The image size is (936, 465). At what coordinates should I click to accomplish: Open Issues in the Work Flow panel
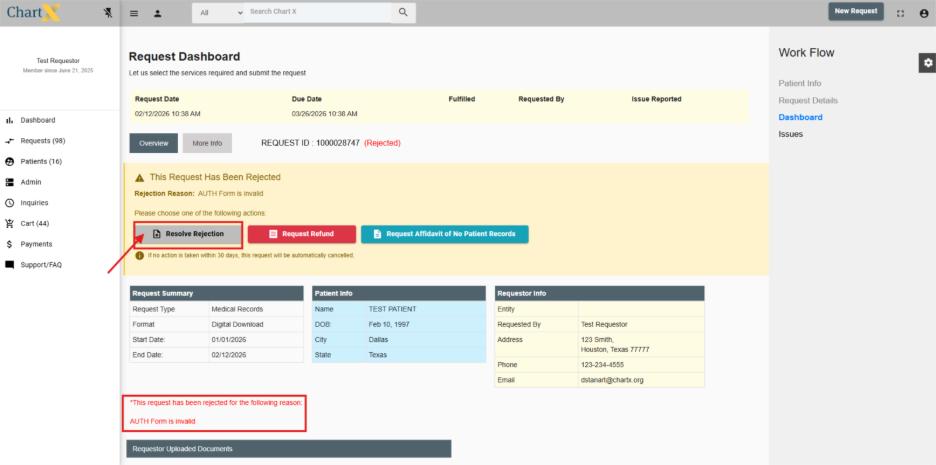(x=790, y=134)
